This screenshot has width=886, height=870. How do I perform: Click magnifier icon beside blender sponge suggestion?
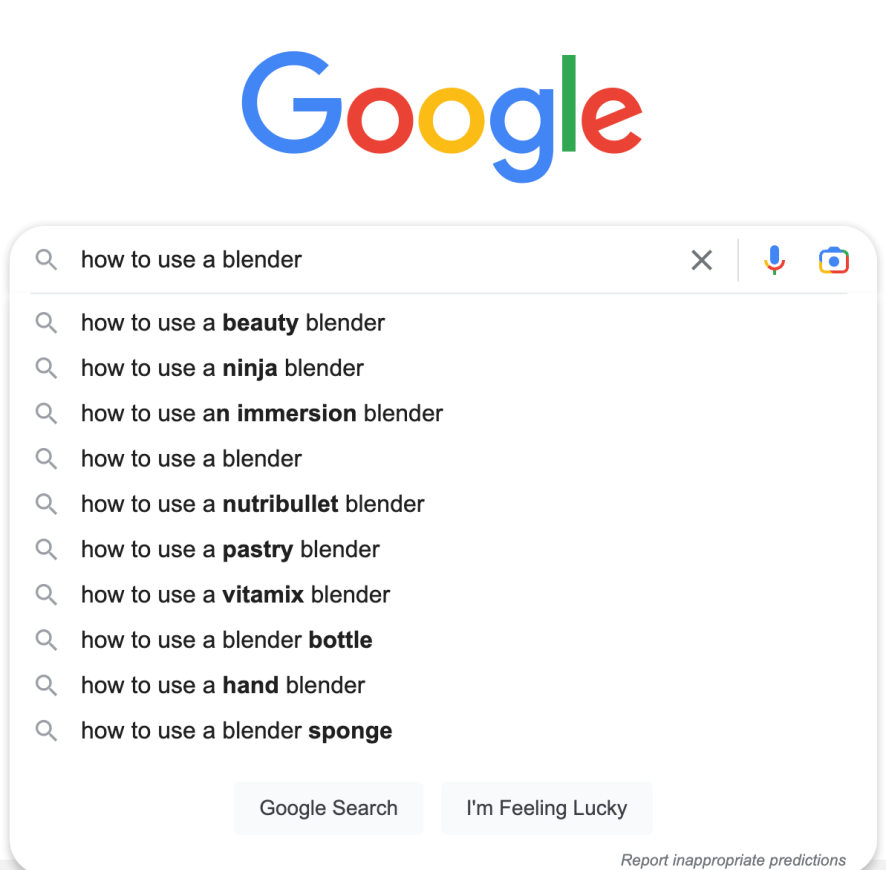tap(46, 731)
